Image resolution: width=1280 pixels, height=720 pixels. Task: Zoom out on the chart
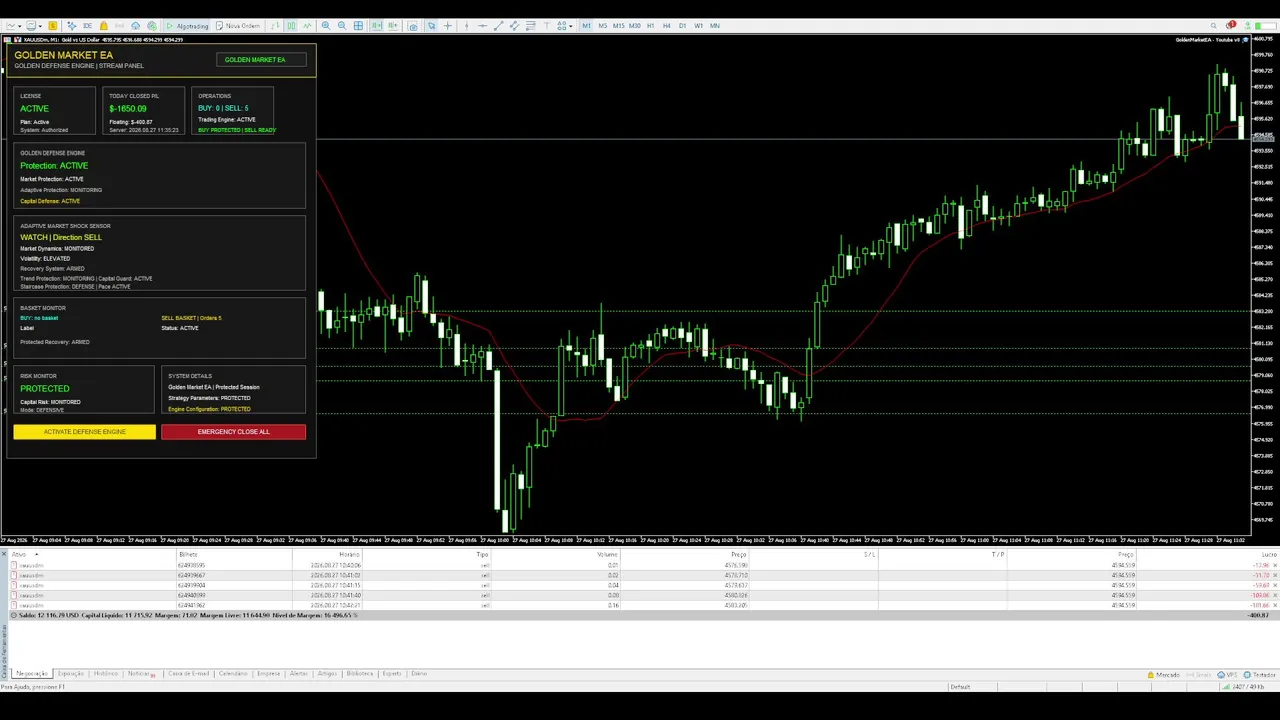(x=342, y=26)
